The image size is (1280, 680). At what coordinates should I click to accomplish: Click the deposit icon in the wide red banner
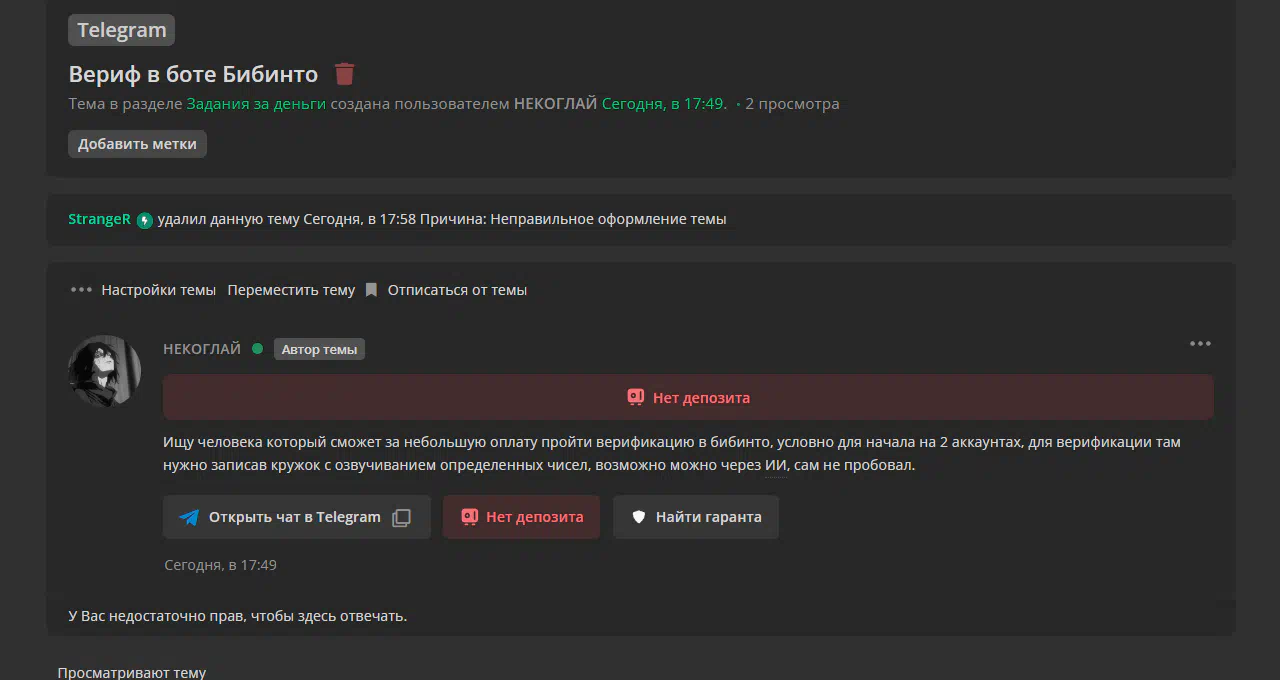point(636,397)
